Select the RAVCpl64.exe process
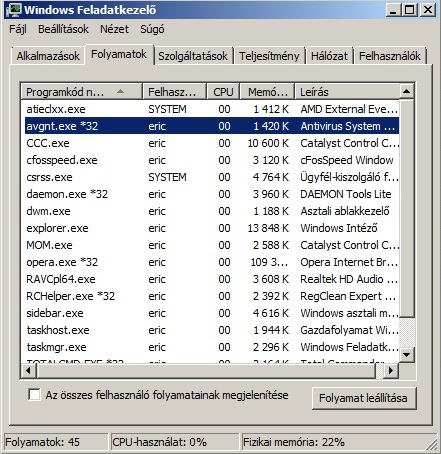441x454 pixels. coord(211,279)
